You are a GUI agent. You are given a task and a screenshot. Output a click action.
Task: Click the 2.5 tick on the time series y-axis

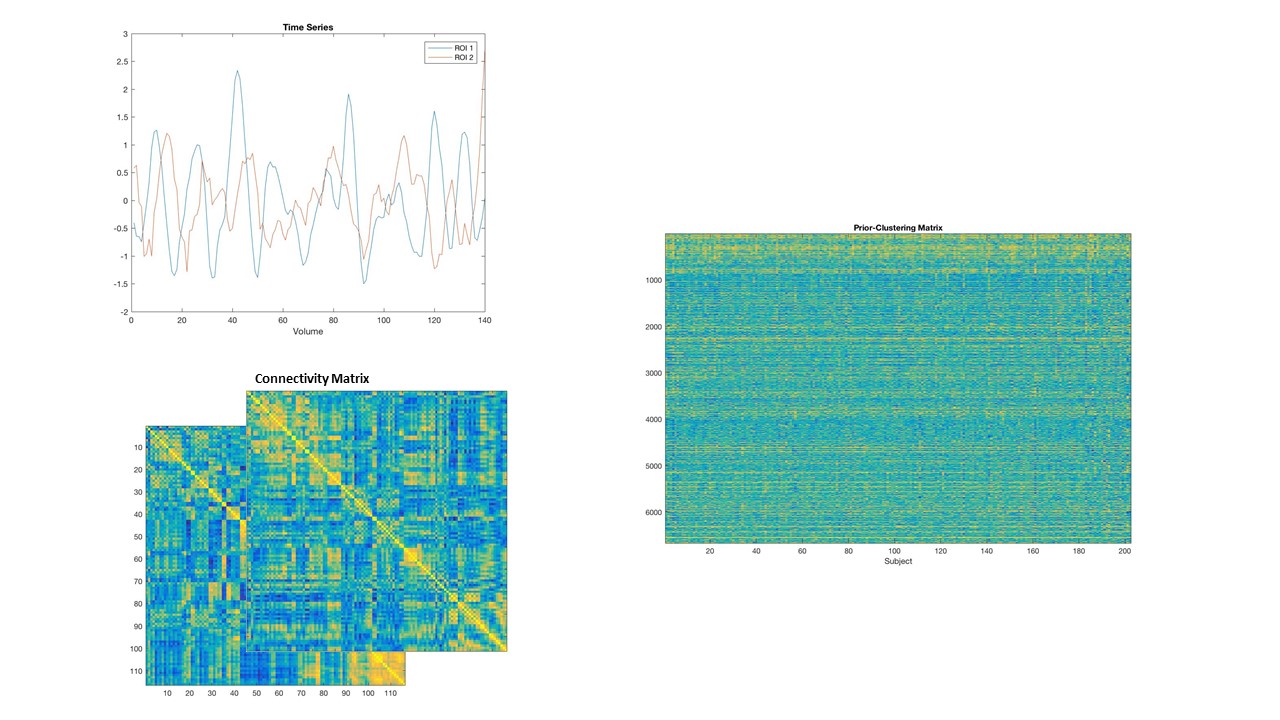tap(120, 62)
